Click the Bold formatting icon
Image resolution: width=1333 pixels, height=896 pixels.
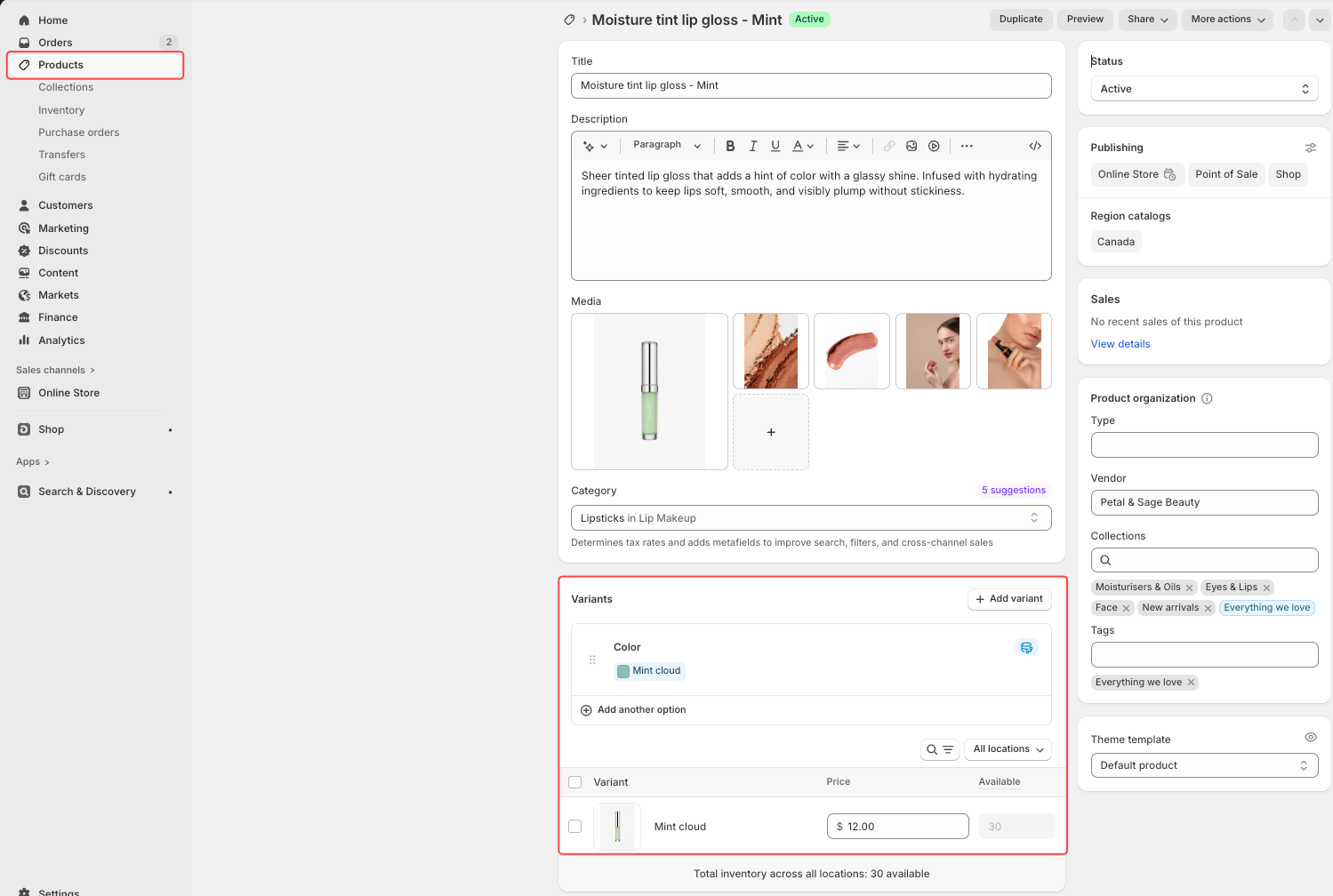730,146
